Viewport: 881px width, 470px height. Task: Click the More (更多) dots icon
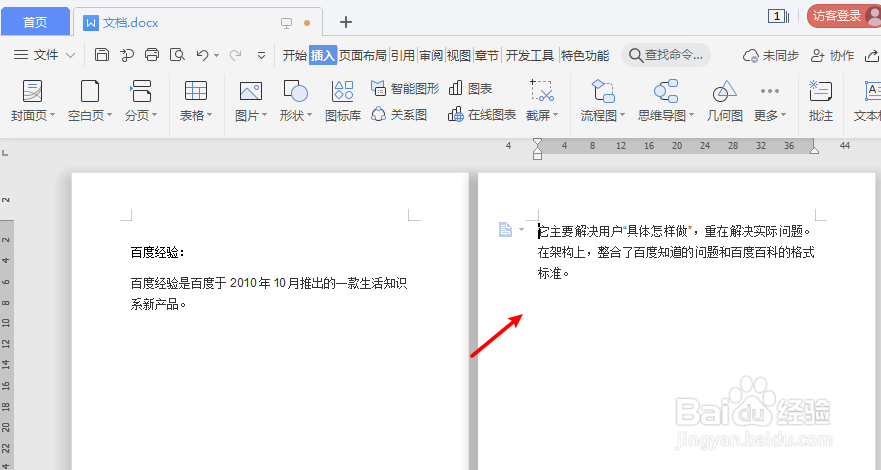(x=769, y=90)
